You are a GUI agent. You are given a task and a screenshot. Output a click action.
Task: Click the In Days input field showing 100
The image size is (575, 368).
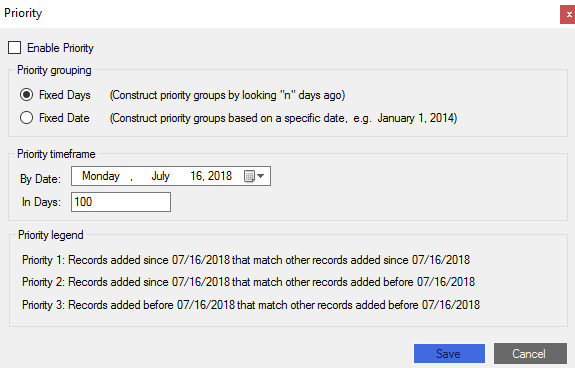(x=121, y=202)
